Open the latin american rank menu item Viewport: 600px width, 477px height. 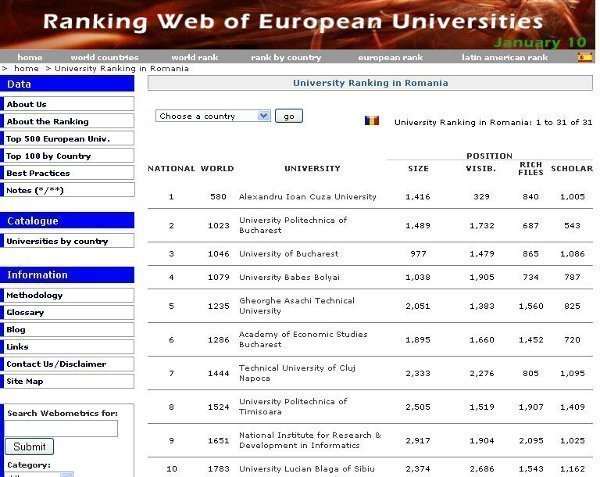(505, 57)
